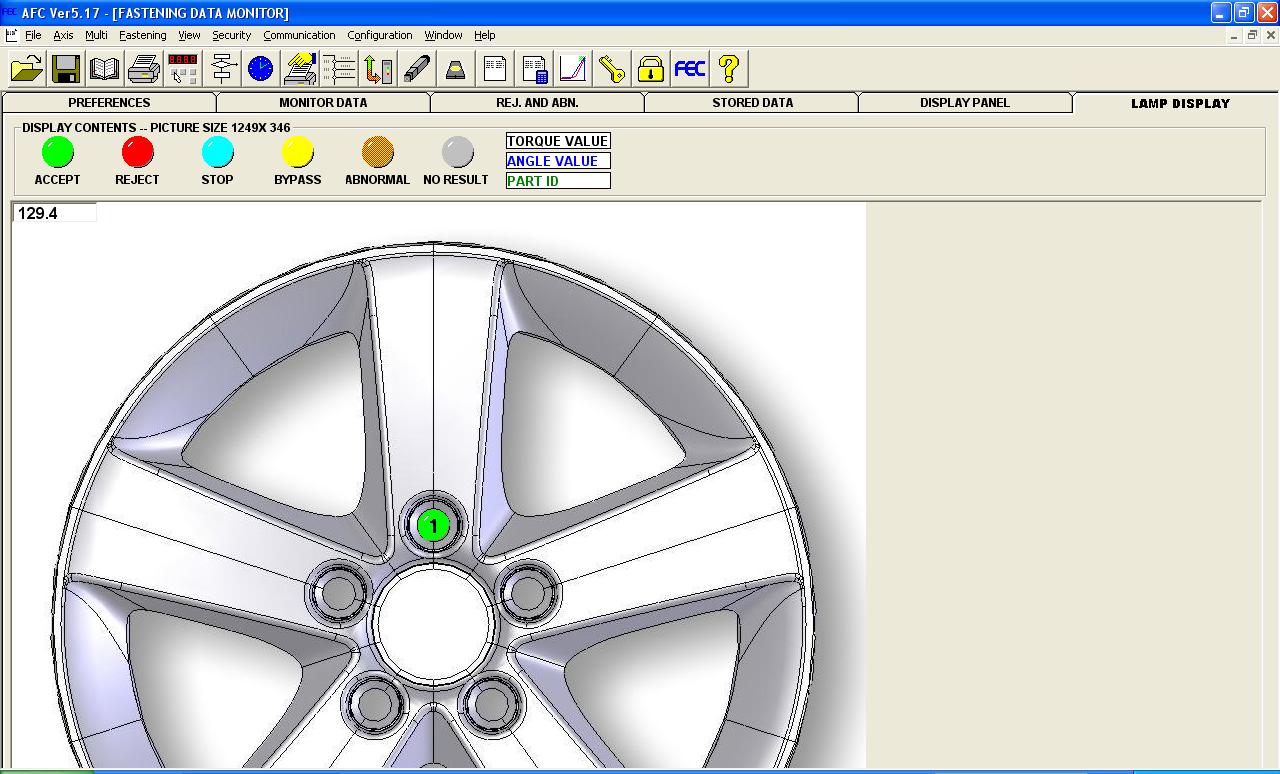Switch to the REJ. AND ABN. tab
Screen dimensions: 1280x774
tap(537, 103)
